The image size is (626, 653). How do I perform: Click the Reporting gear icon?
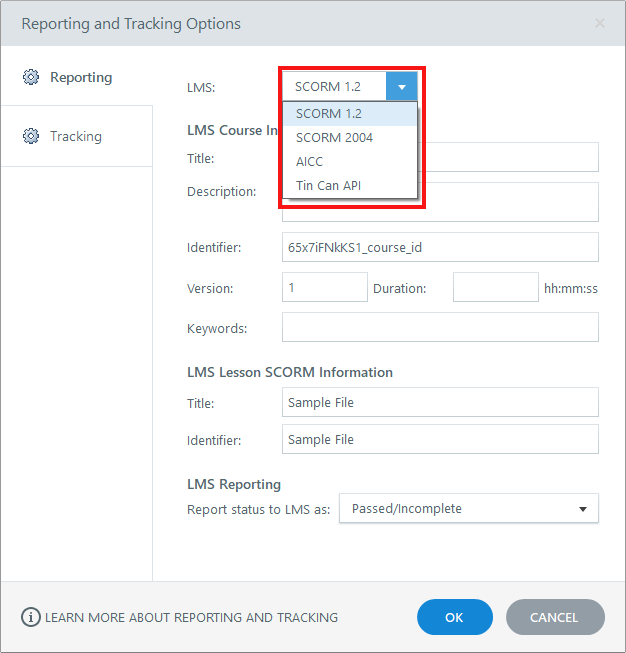[31, 77]
